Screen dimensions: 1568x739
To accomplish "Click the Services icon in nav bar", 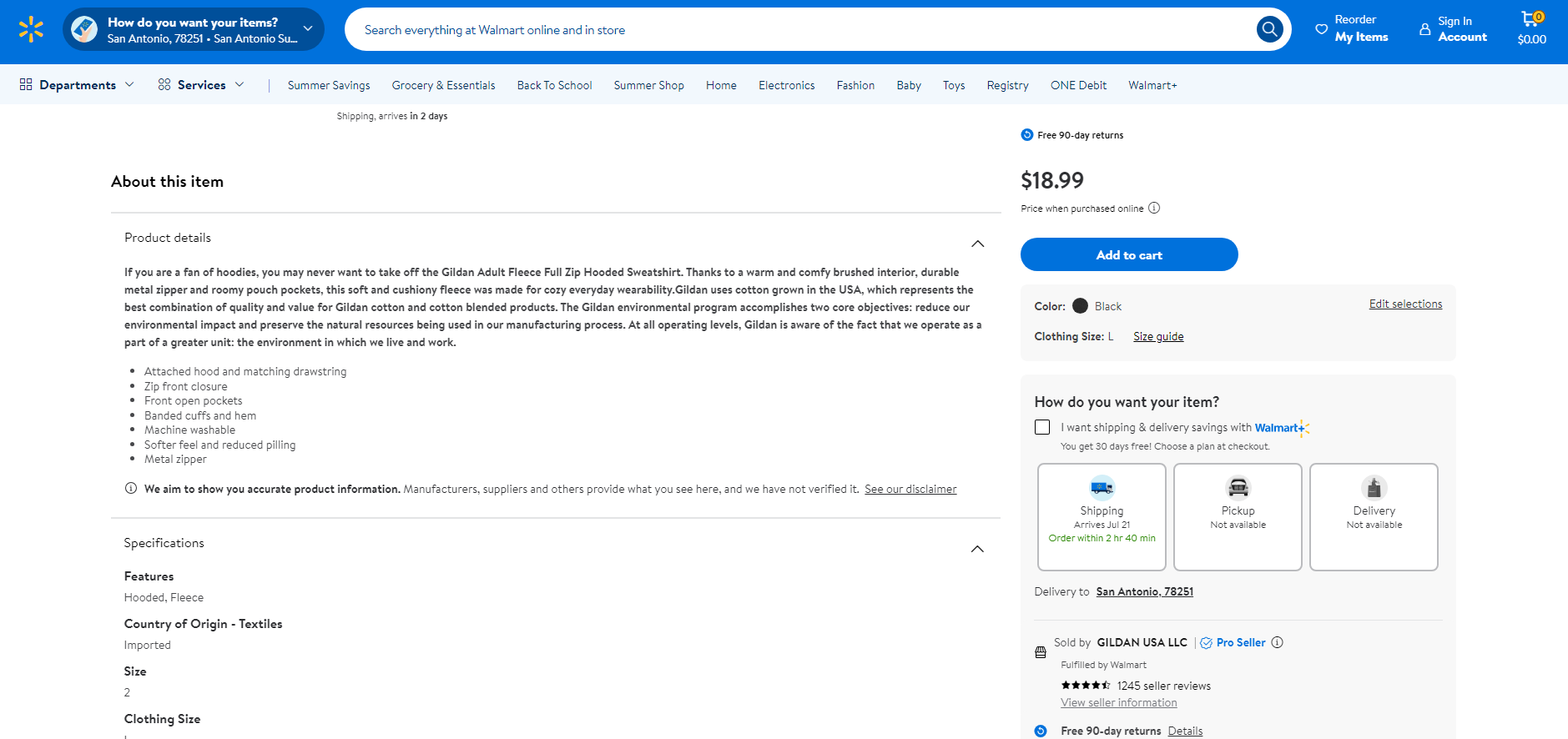I will (x=164, y=84).
